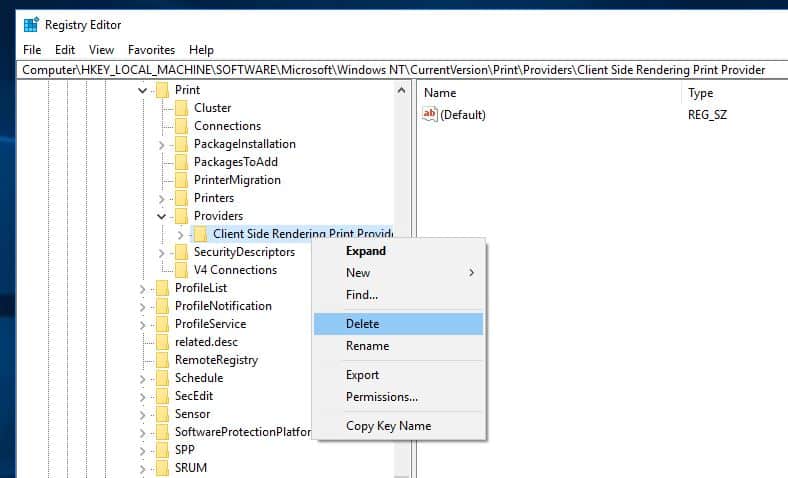This screenshot has width=788, height=478.
Task: Expand the PackageInstallation key
Action: [x=161, y=145]
